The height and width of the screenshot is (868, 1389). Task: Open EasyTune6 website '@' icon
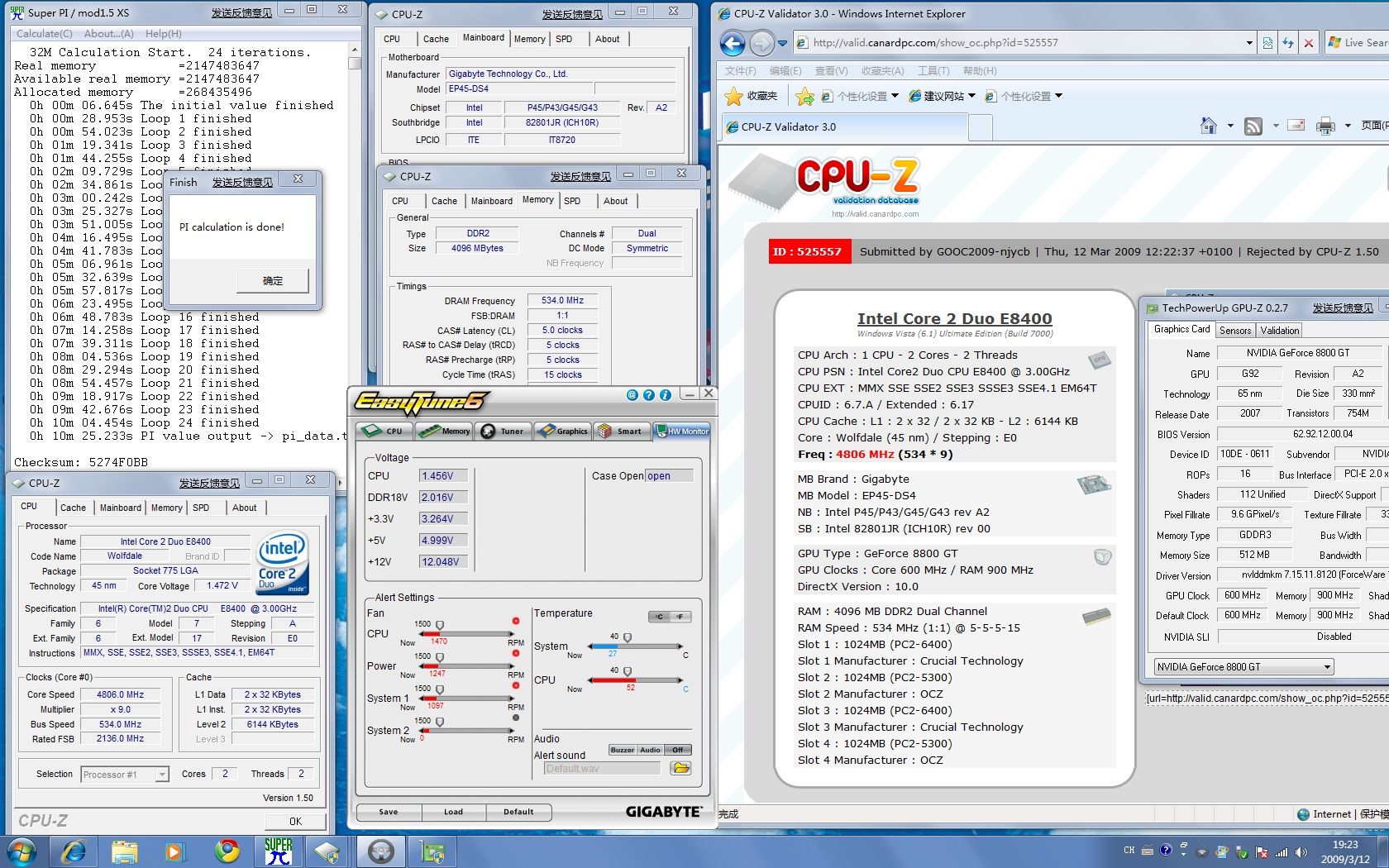(632, 395)
